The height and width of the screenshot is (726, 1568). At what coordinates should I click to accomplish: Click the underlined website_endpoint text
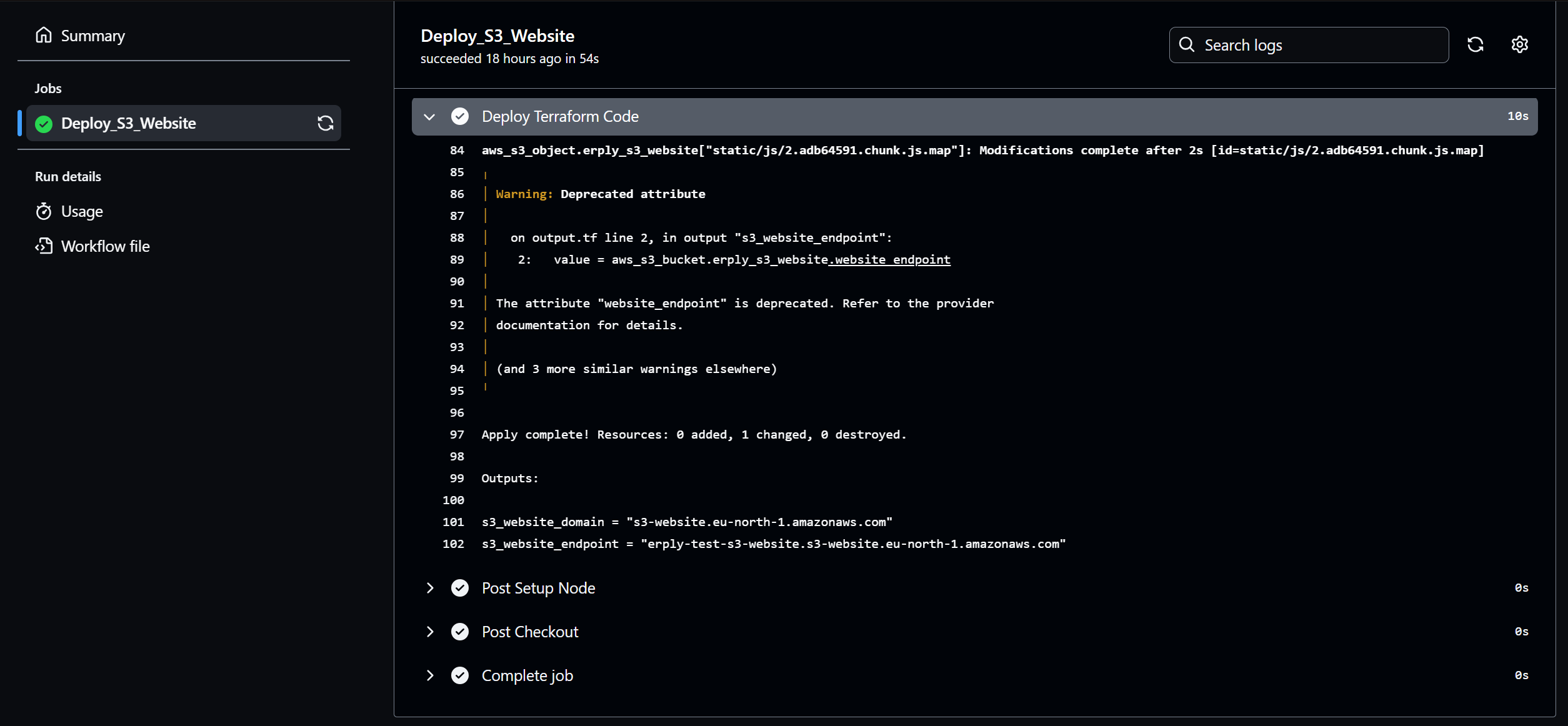coord(890,259)
